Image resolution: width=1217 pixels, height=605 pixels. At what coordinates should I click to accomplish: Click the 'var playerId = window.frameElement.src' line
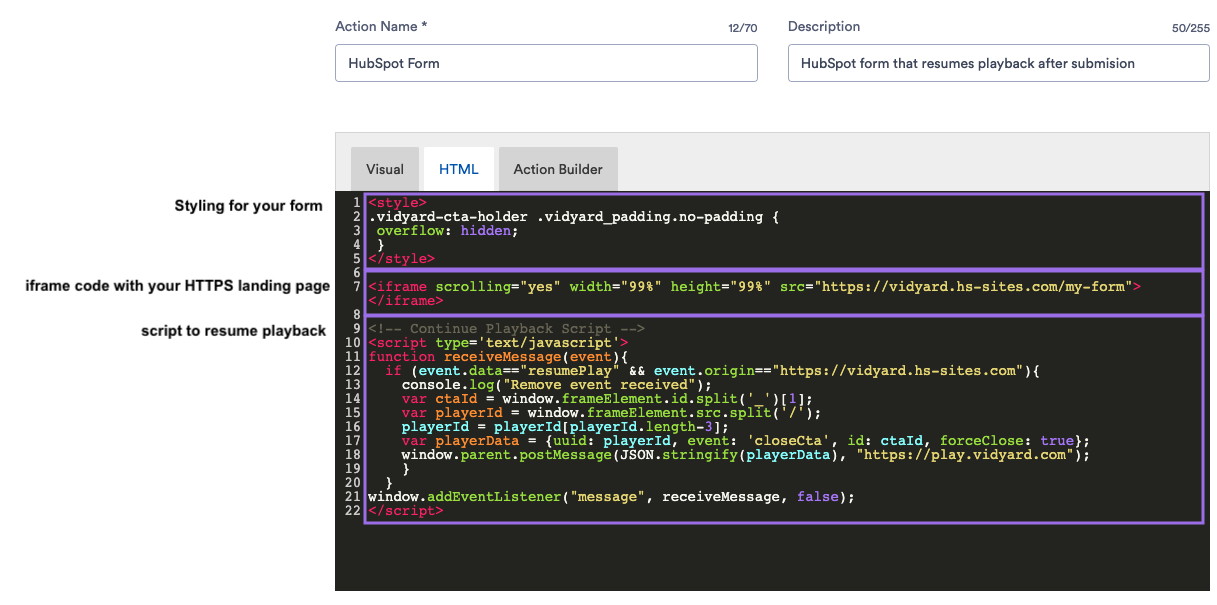tap(611, 413)
